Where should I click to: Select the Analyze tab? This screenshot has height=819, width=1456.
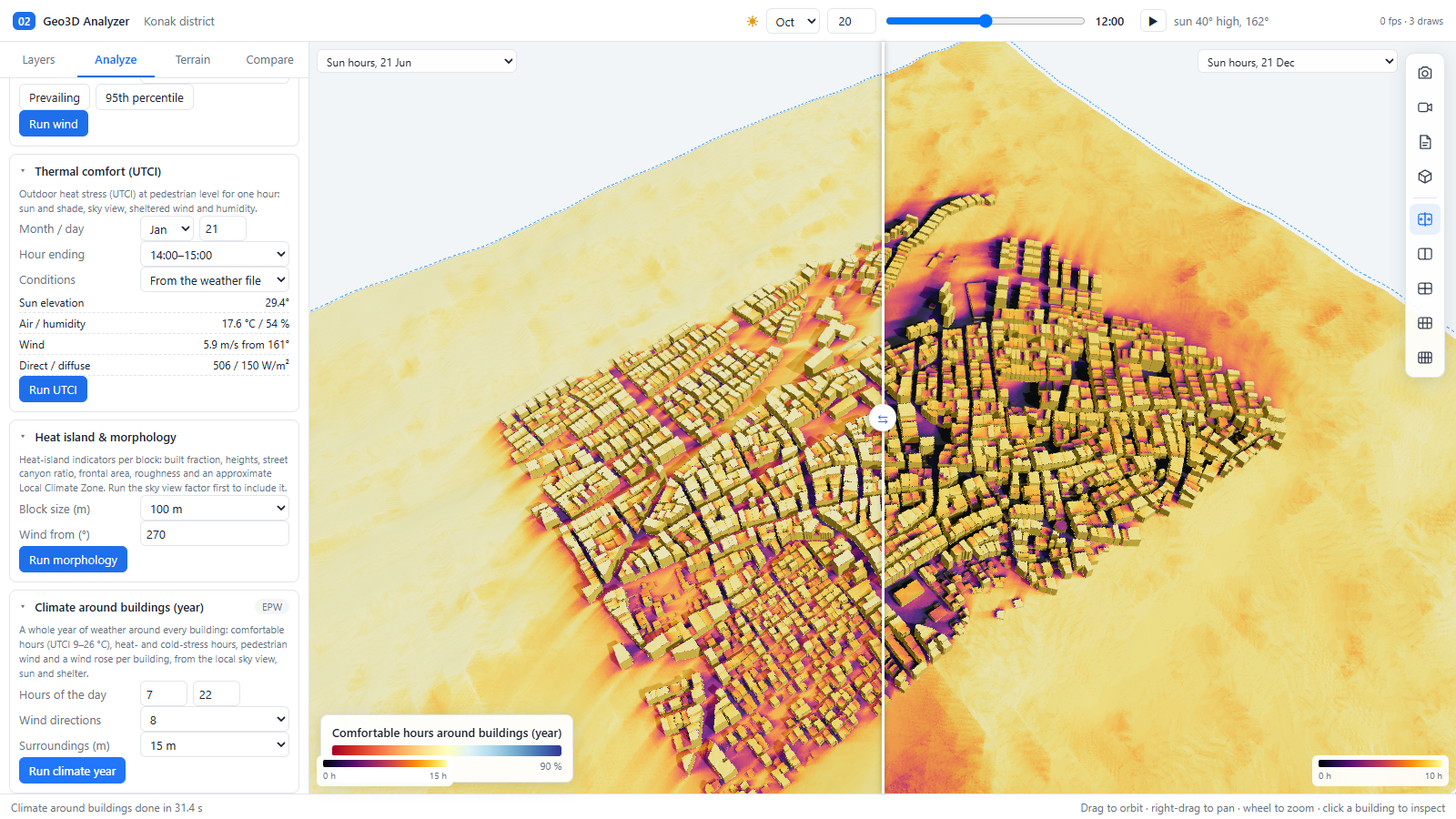[x=116, y=60]
